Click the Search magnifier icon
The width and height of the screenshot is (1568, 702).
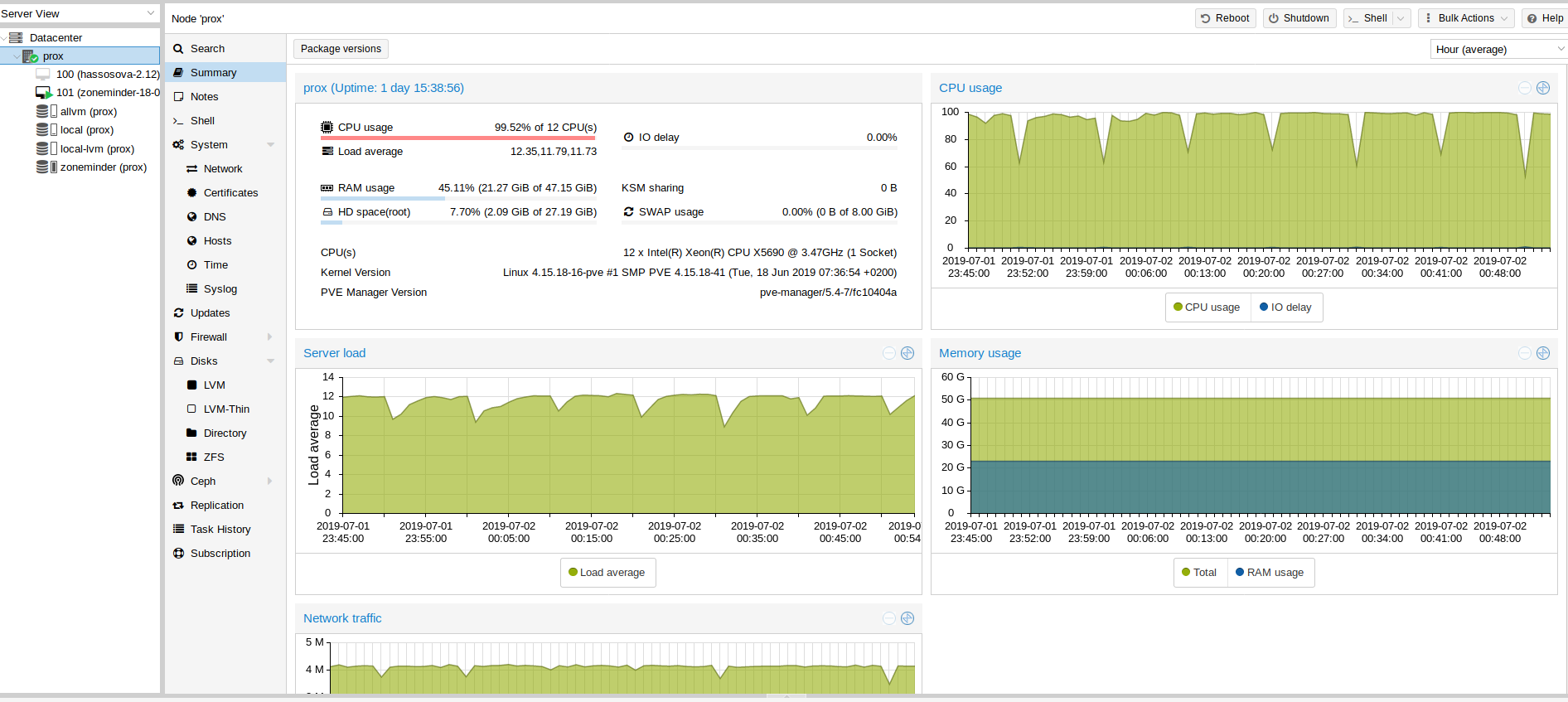click(x=178, y=49)
